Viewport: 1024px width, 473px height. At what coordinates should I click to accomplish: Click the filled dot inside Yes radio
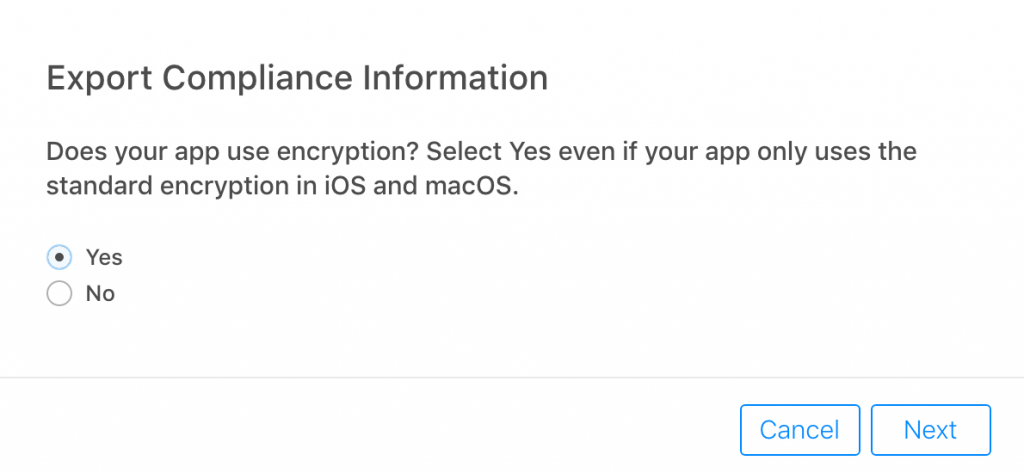click(59, 257)
